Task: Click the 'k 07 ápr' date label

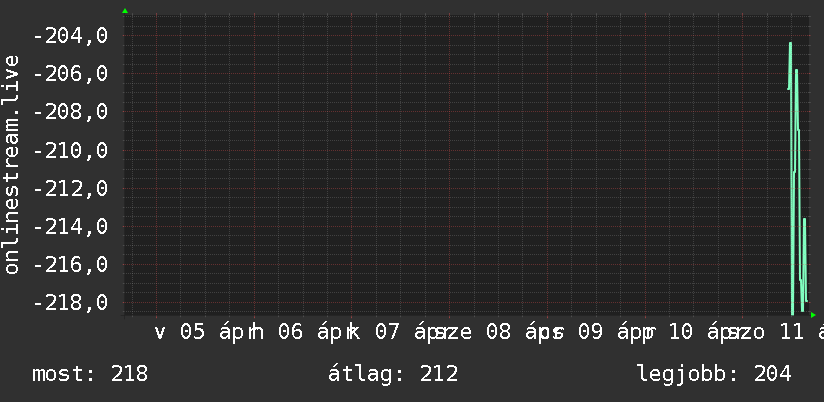Action: pos(396,333)
